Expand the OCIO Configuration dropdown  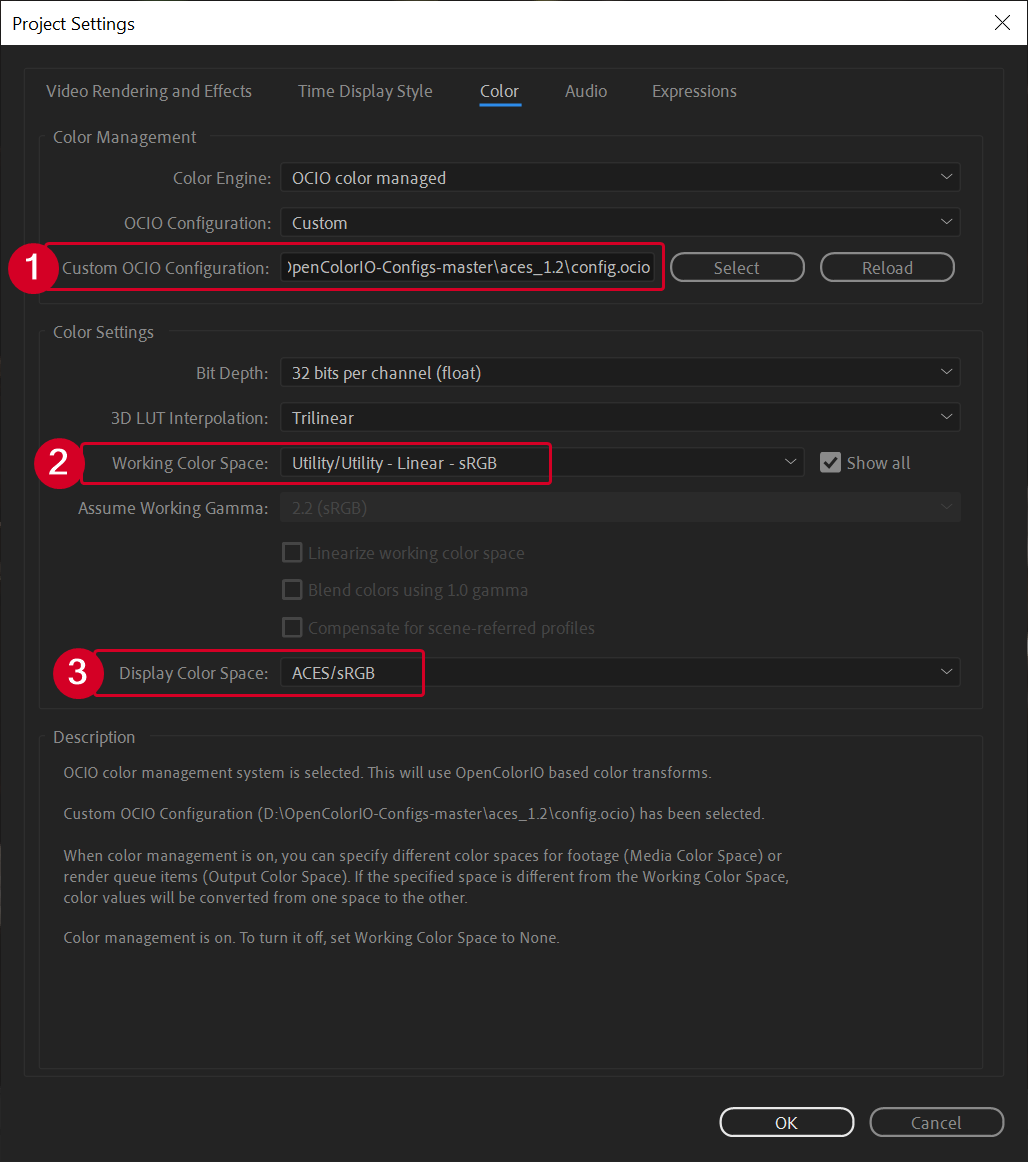[x=620, y=222]
